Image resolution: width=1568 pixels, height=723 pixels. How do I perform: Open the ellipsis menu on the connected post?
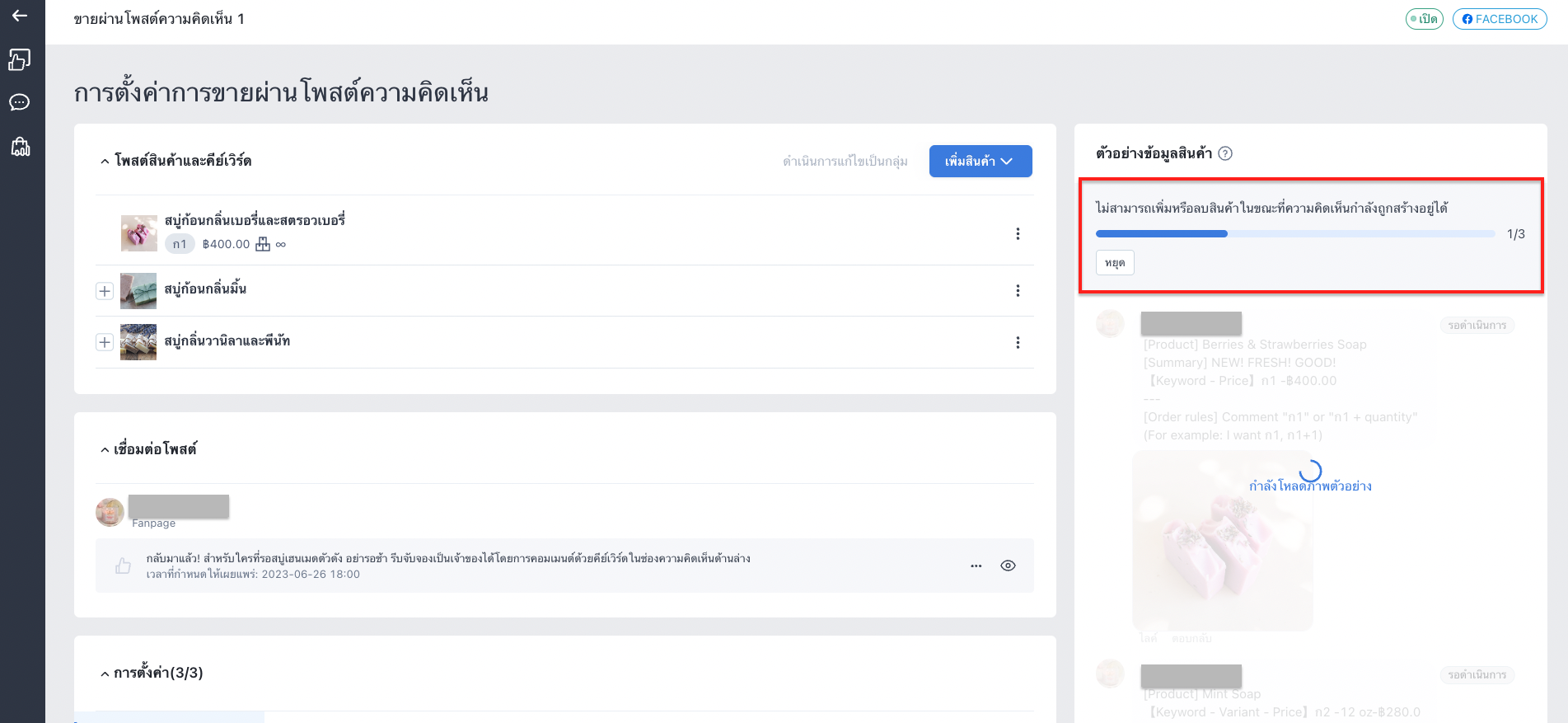coord(976,566)
